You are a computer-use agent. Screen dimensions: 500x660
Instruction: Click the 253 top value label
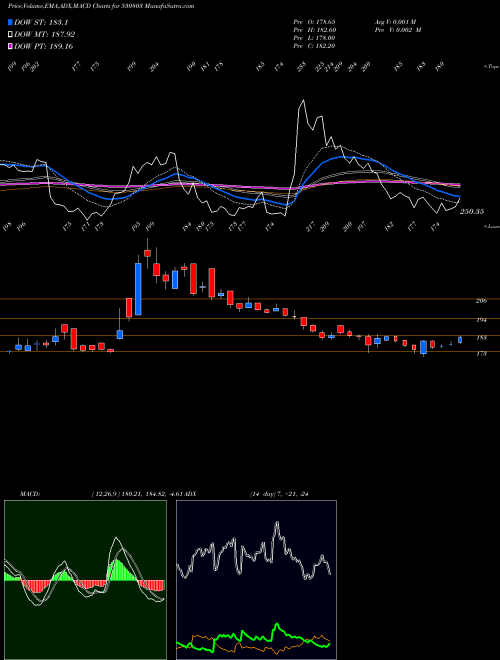point(301,67)
